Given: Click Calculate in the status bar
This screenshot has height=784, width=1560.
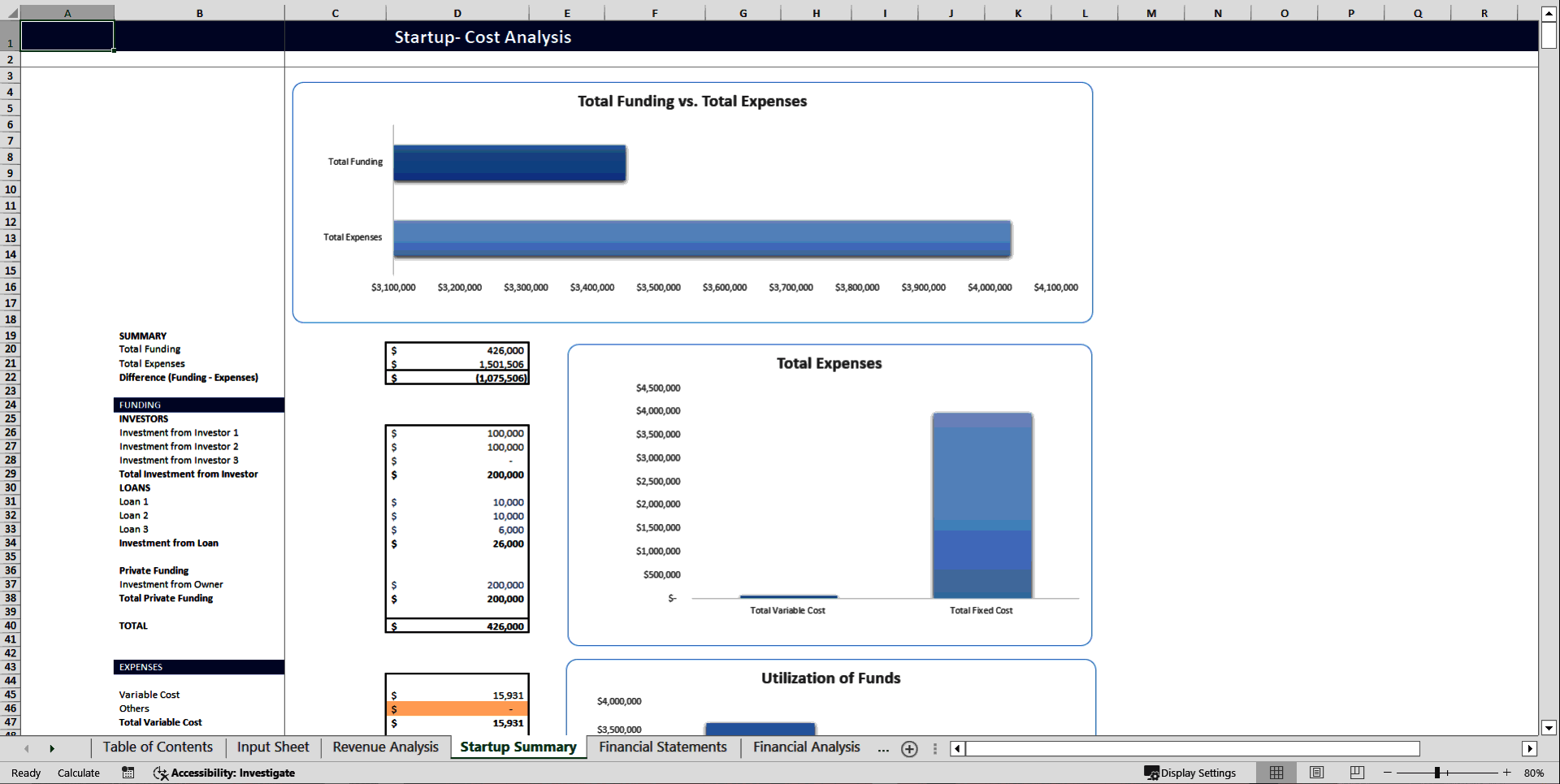Looking at the screenshot, I should [79, 773].
